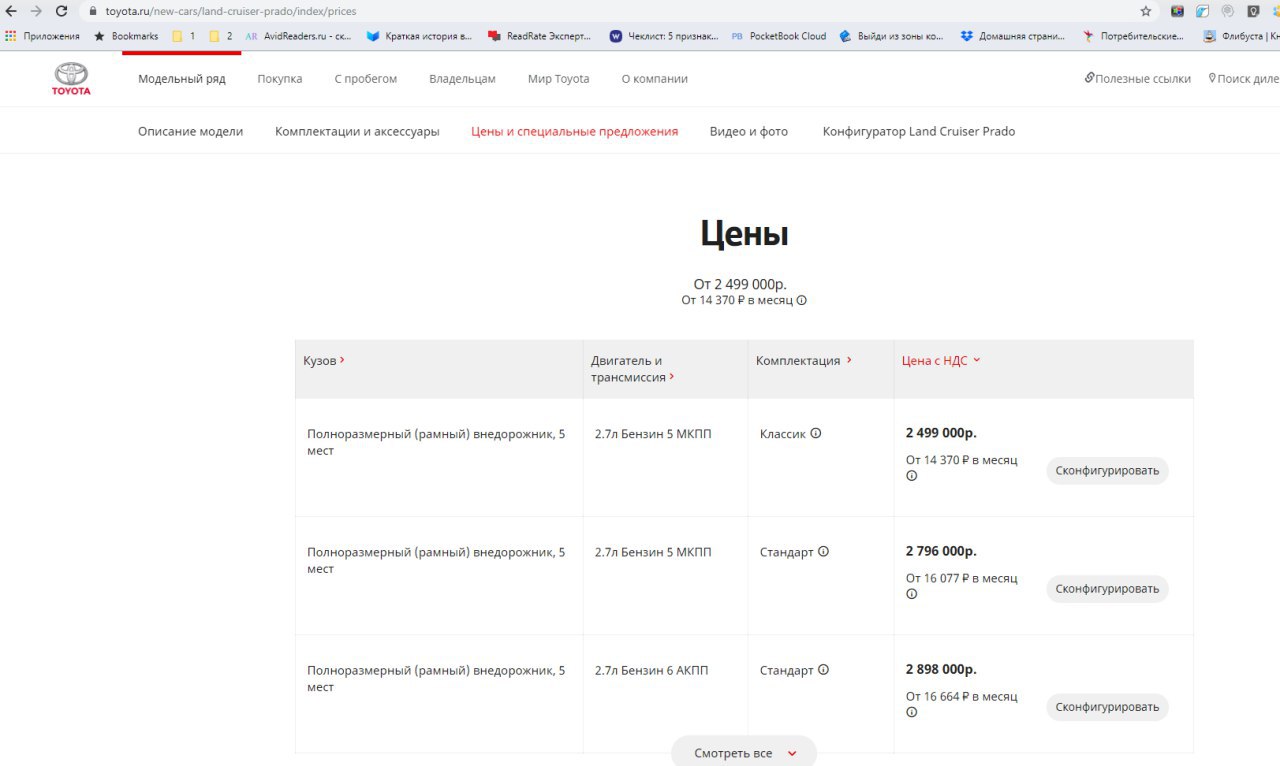Click the blue feather extension icon

[x=1202, y=11]
